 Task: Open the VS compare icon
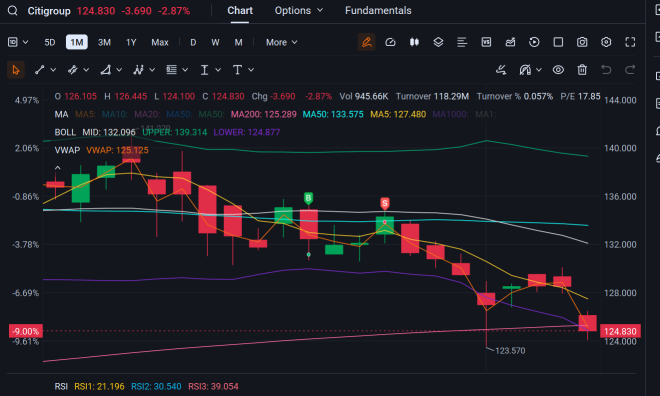click(x=486, y=42)
